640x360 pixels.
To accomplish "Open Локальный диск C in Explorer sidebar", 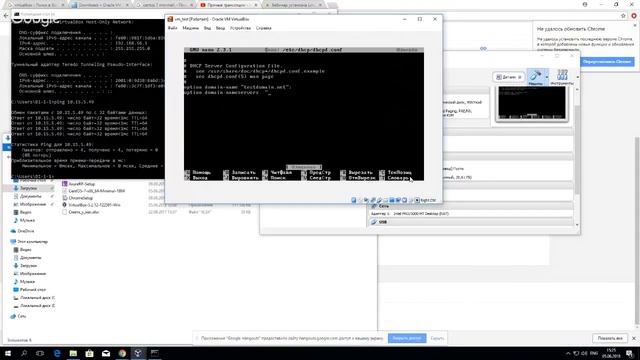I will [x=37, y=298].
